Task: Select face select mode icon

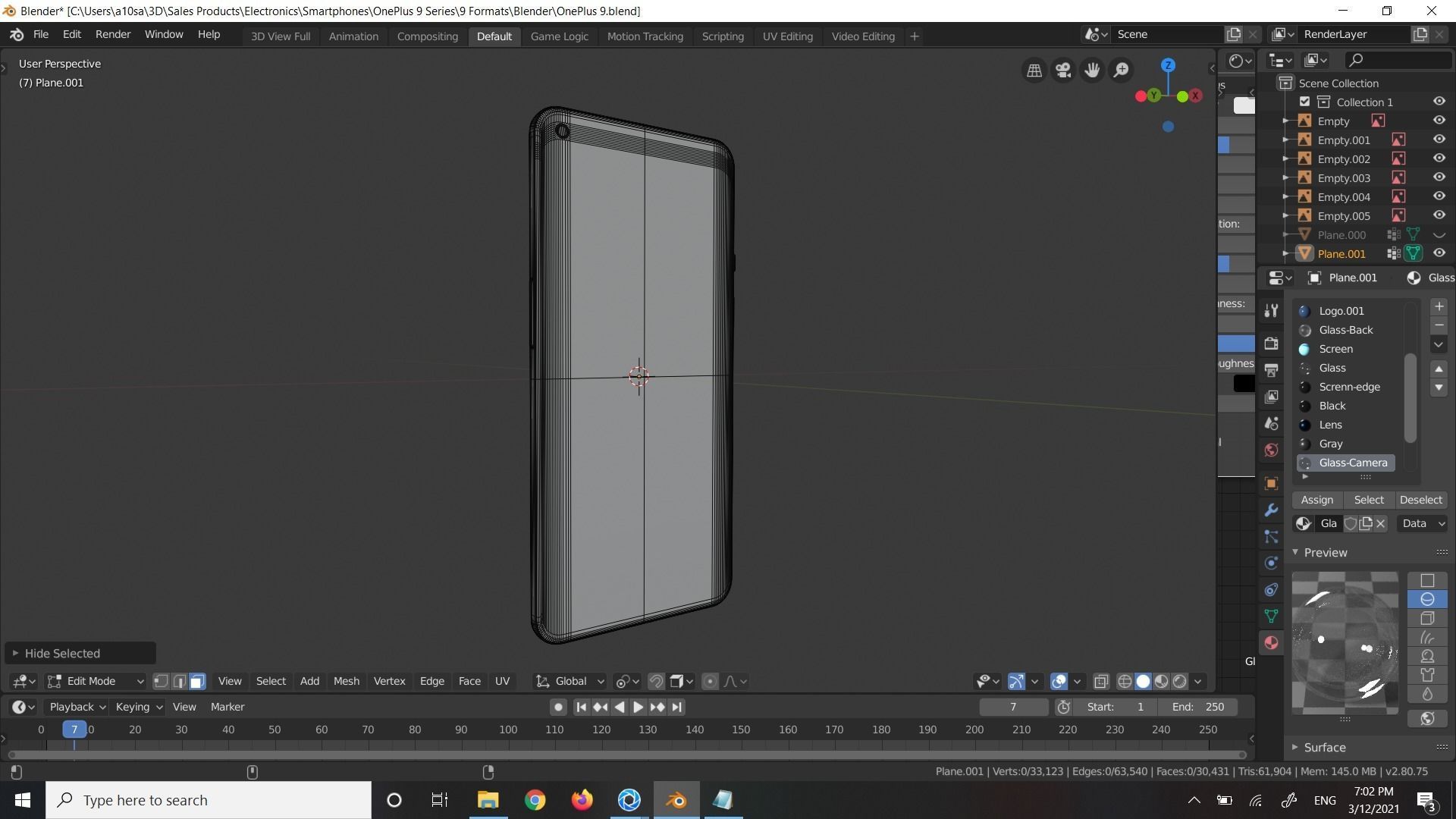Action: [197, 681]
